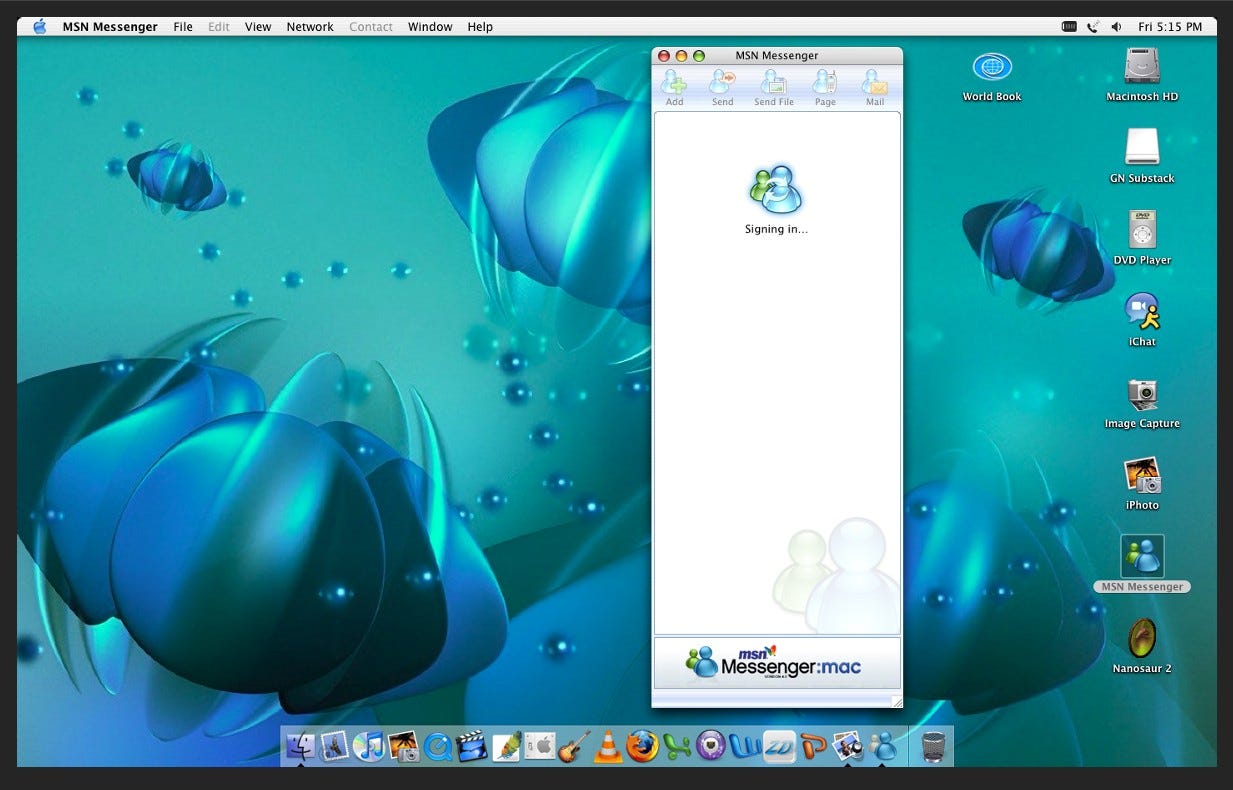Open the View menu
1233x790 pixels.
pos(258,27)
